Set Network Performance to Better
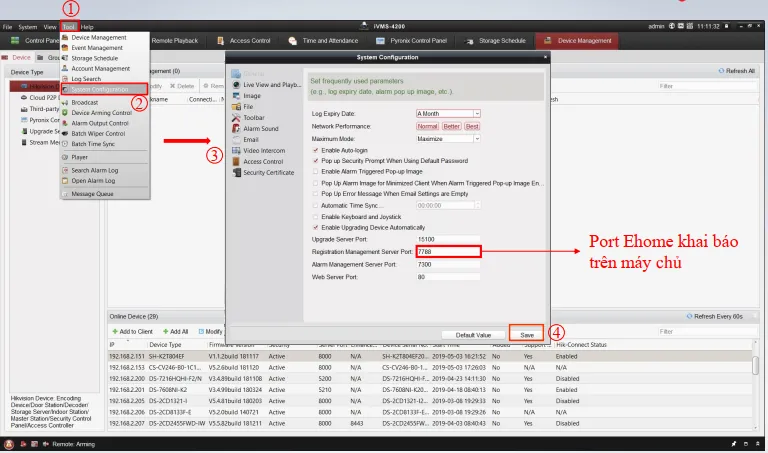Screen dimensions: 768x453 [451, 126]
